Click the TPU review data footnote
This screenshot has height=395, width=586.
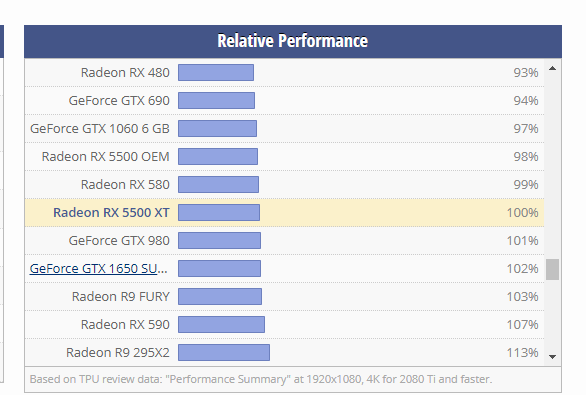point(261,379)
